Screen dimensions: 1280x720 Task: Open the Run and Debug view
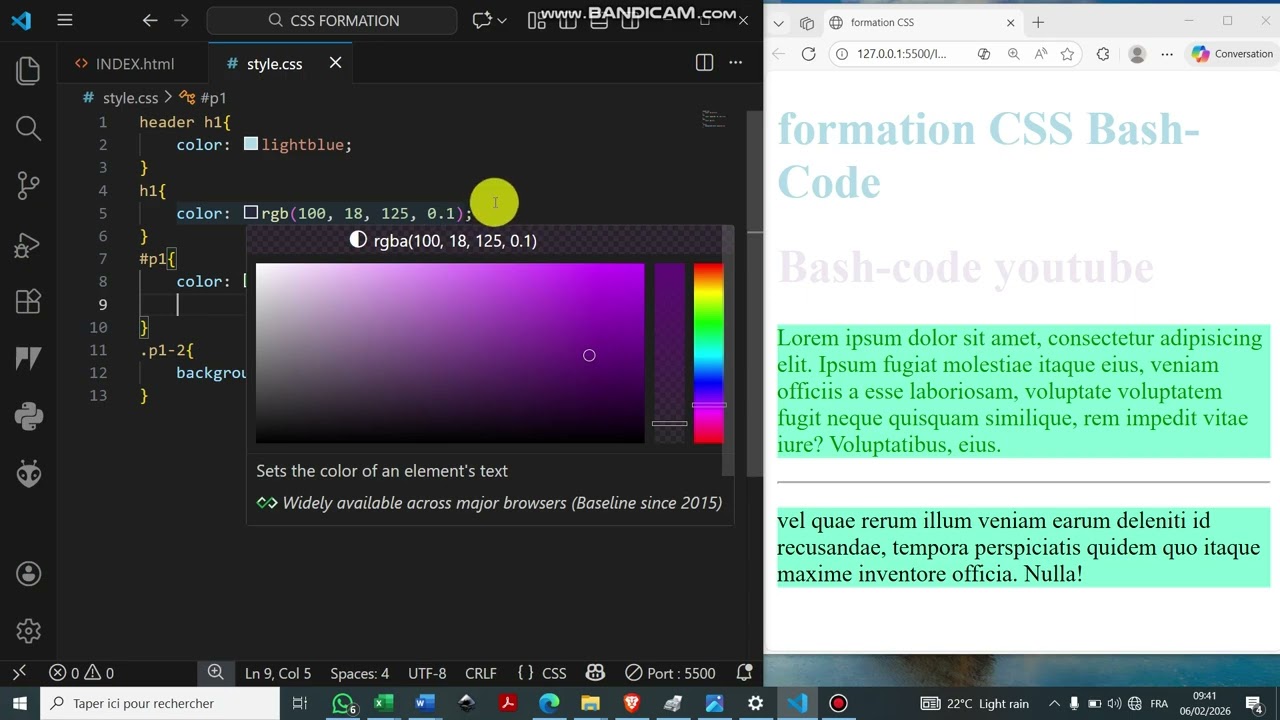click(28, 243)
